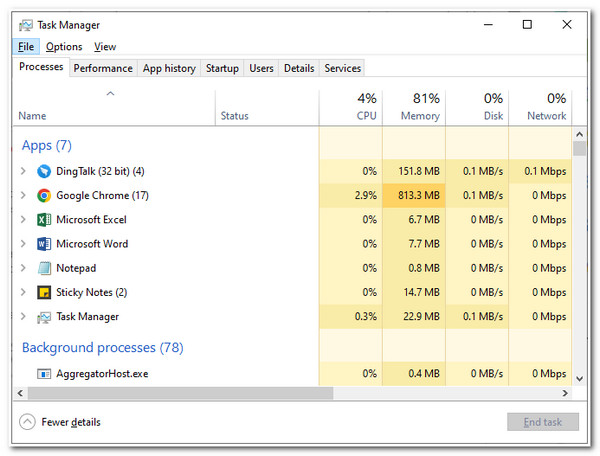600x456 pixels.
Task: Click the Task Manager row icon
Action: click(44, 317)
